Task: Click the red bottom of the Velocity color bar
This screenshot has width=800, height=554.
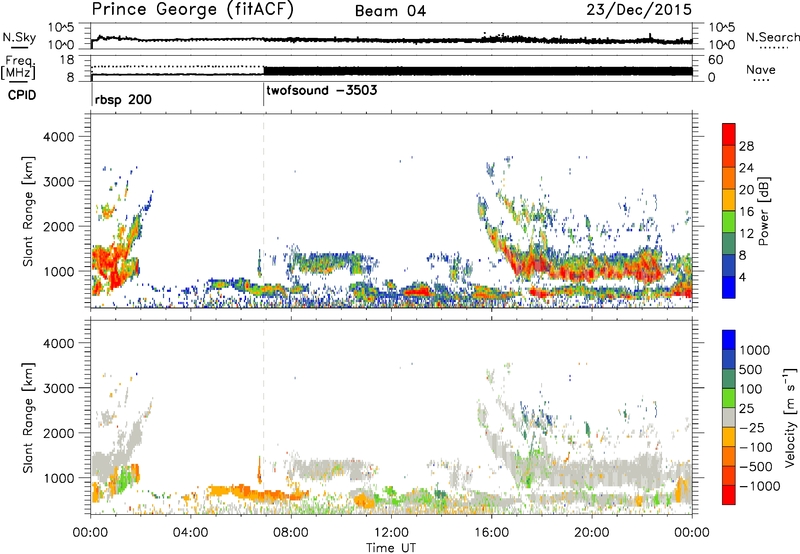Action: (729, 495)
